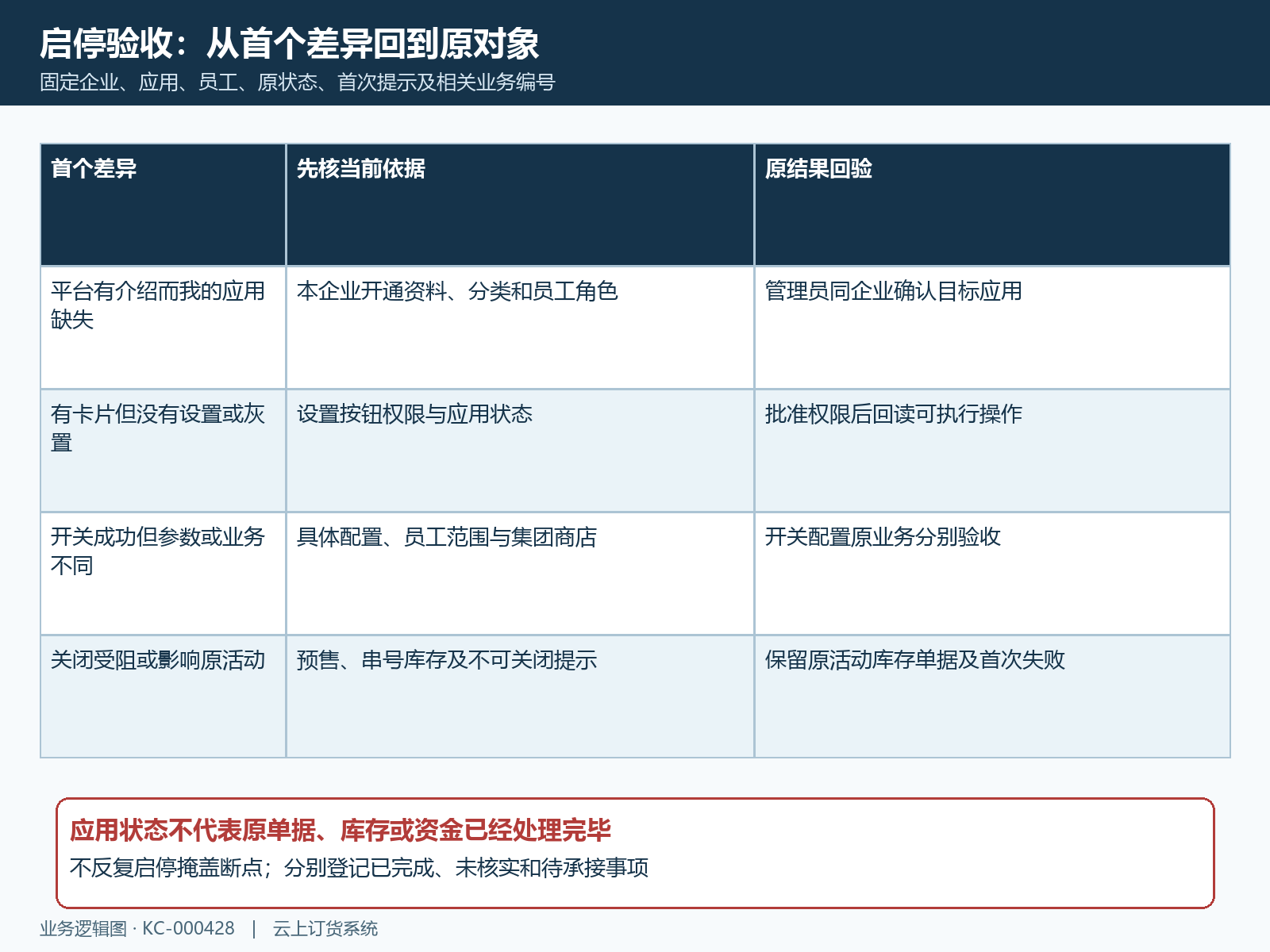Screen dimensions: 1270x952
Task: Click footer text 业务逻辑图 · KC-000428
Action: point(137,928)
